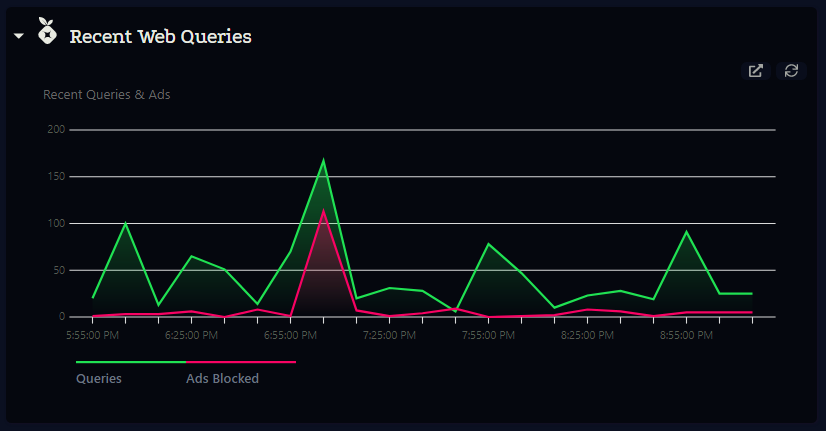Click the green Queries legend line
The width and height of the screenshot is (826, 431).
(130, 362)
